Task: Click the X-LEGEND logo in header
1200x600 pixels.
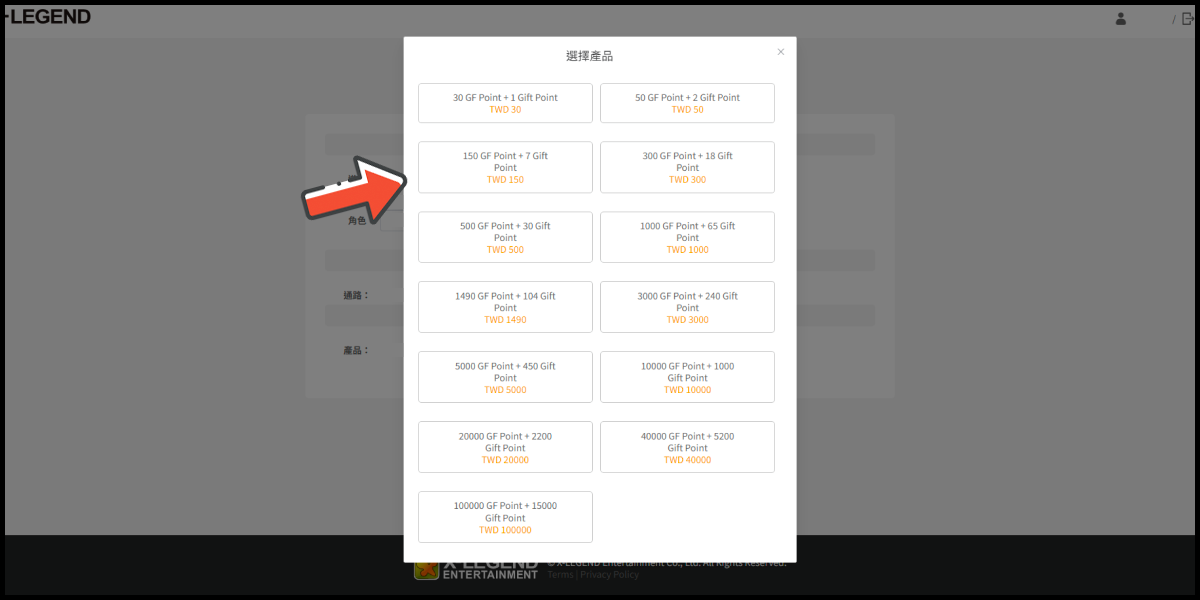Action: pyautogui.click(x=48, y=17)
